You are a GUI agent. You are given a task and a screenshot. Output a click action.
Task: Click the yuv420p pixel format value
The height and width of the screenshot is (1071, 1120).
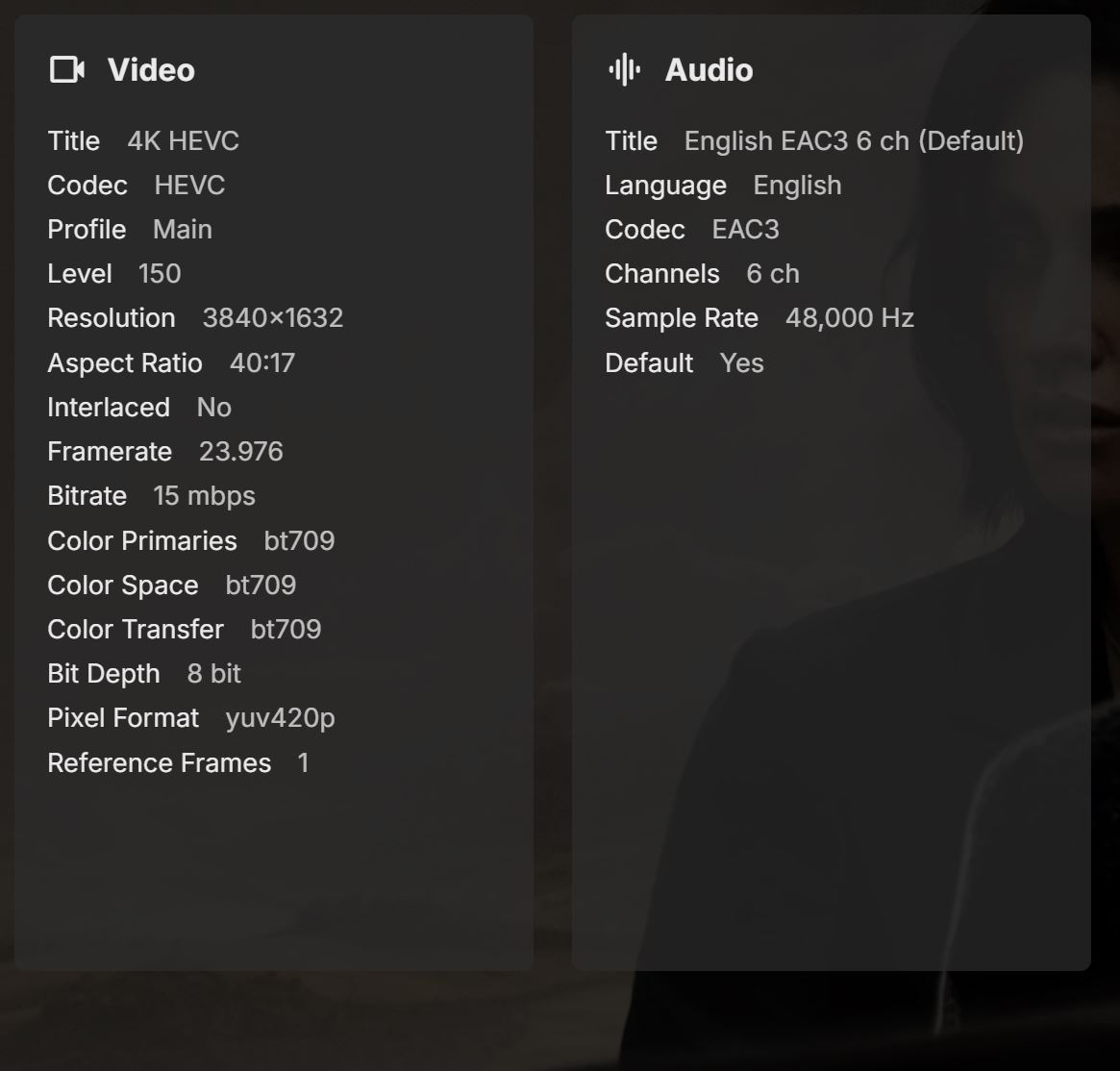point(281,718)
